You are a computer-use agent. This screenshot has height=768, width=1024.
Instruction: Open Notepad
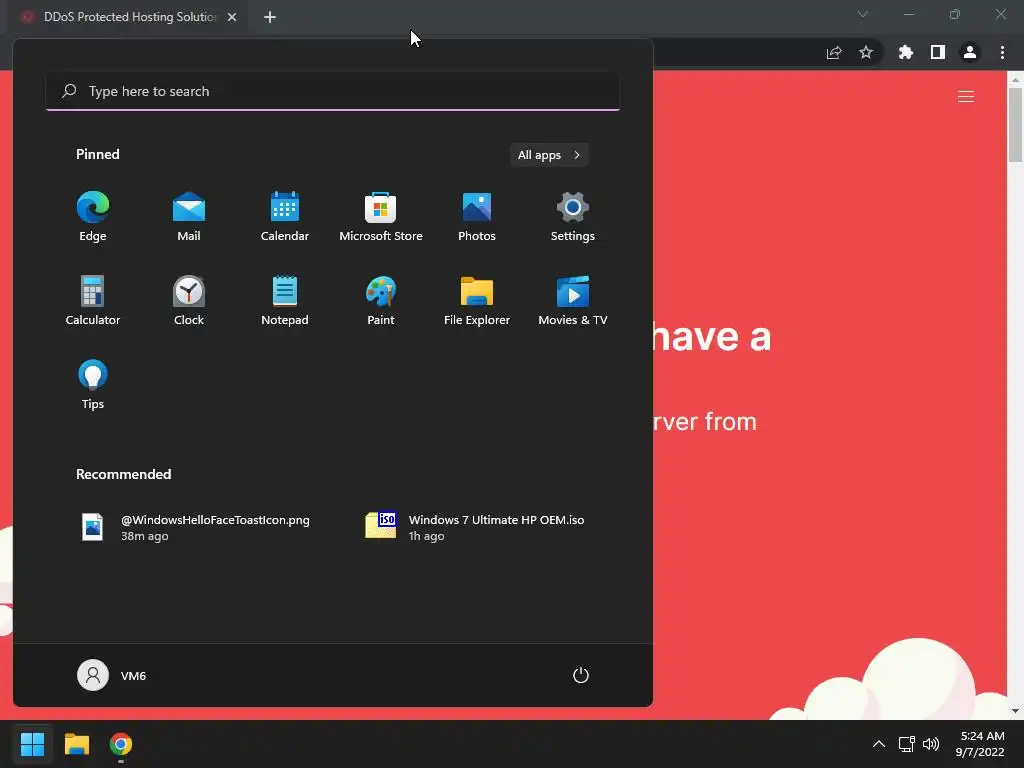coord(285,300)
